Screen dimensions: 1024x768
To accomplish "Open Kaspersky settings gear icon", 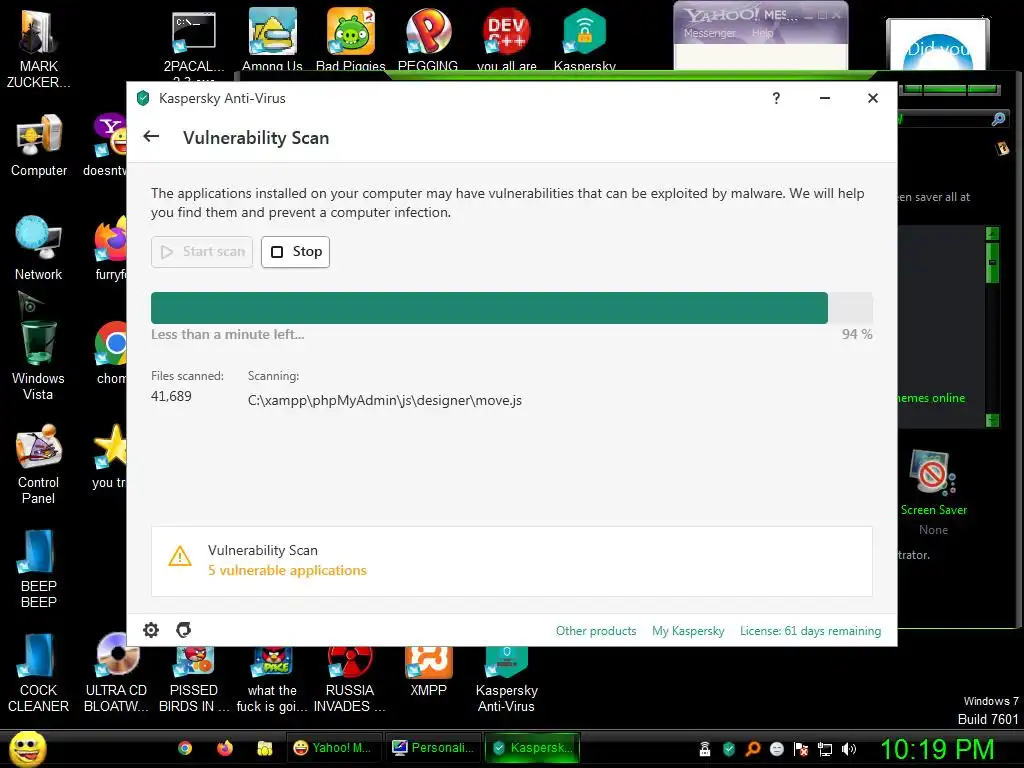I will (151, 630).
